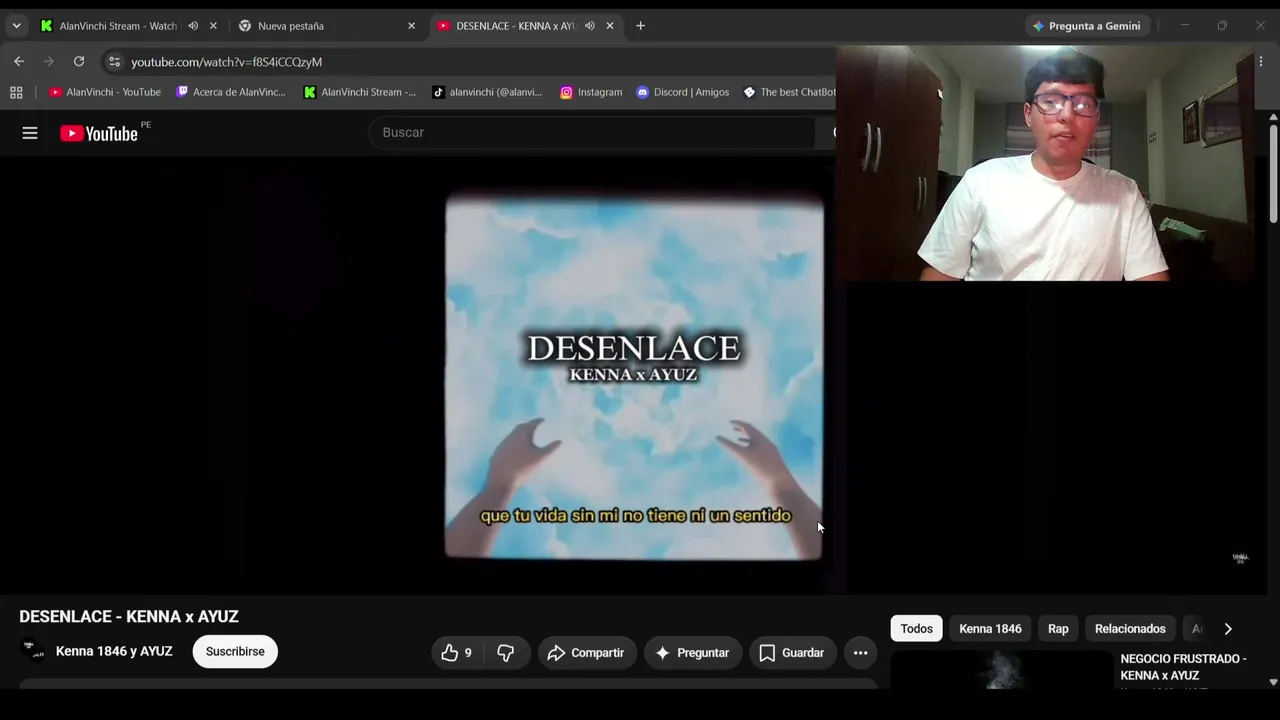Open Pregunta a Gemini in Chrome
Screen dimensions: 1280x720
tap(1086, 26)
